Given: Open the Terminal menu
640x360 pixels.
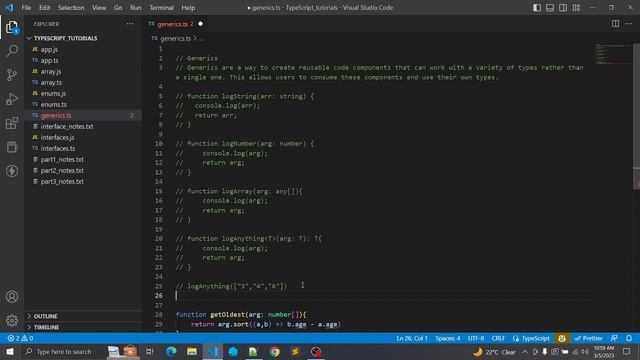Looking at the screenshot, I should [161, 7].
